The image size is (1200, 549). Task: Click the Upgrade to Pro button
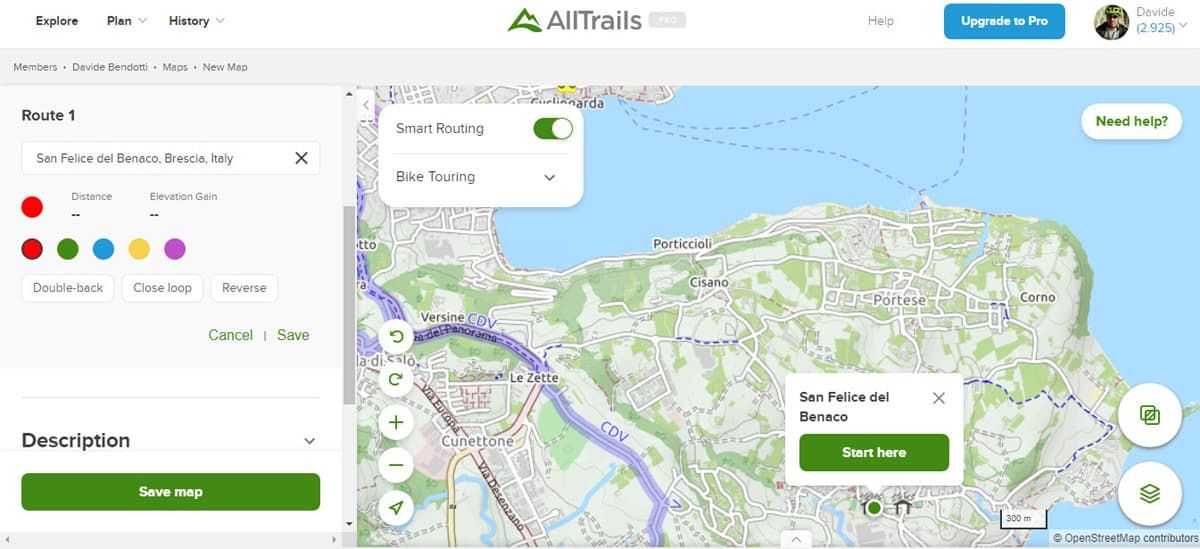coord(1004,21)
